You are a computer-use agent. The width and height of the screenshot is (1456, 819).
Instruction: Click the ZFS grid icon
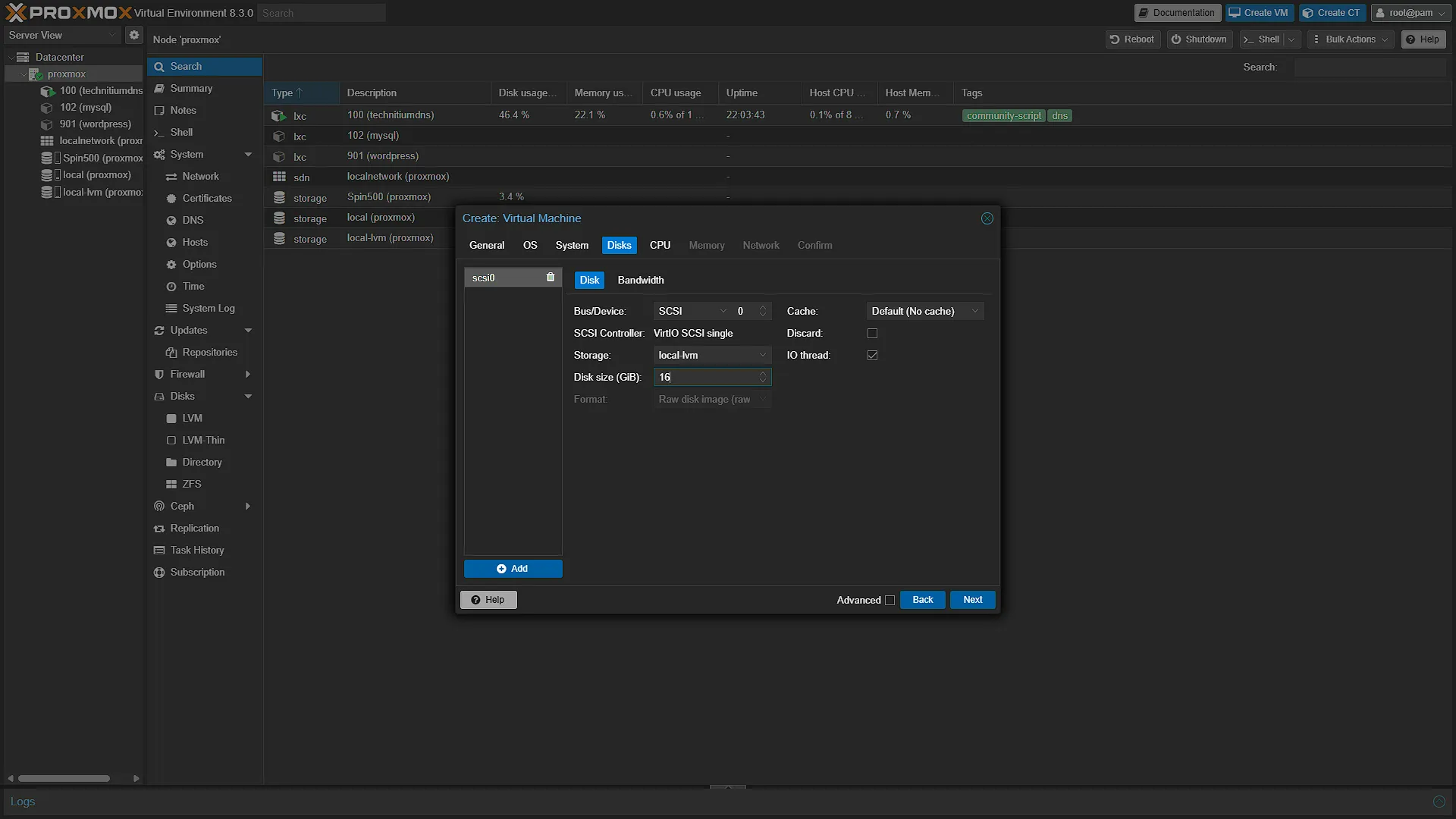(x=171, y=484)
